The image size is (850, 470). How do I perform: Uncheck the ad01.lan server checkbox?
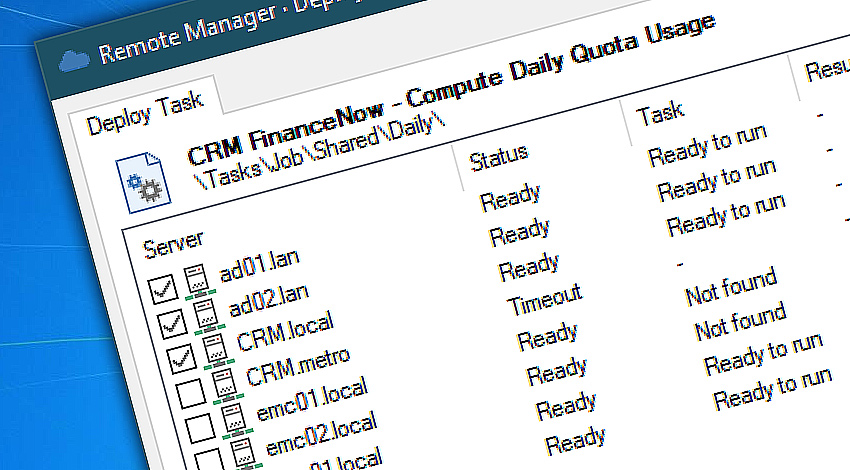(x=163, y=288)
